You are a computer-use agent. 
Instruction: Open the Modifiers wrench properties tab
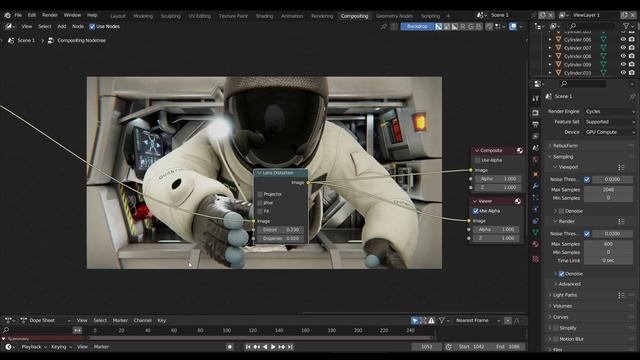tap(536, 186)
